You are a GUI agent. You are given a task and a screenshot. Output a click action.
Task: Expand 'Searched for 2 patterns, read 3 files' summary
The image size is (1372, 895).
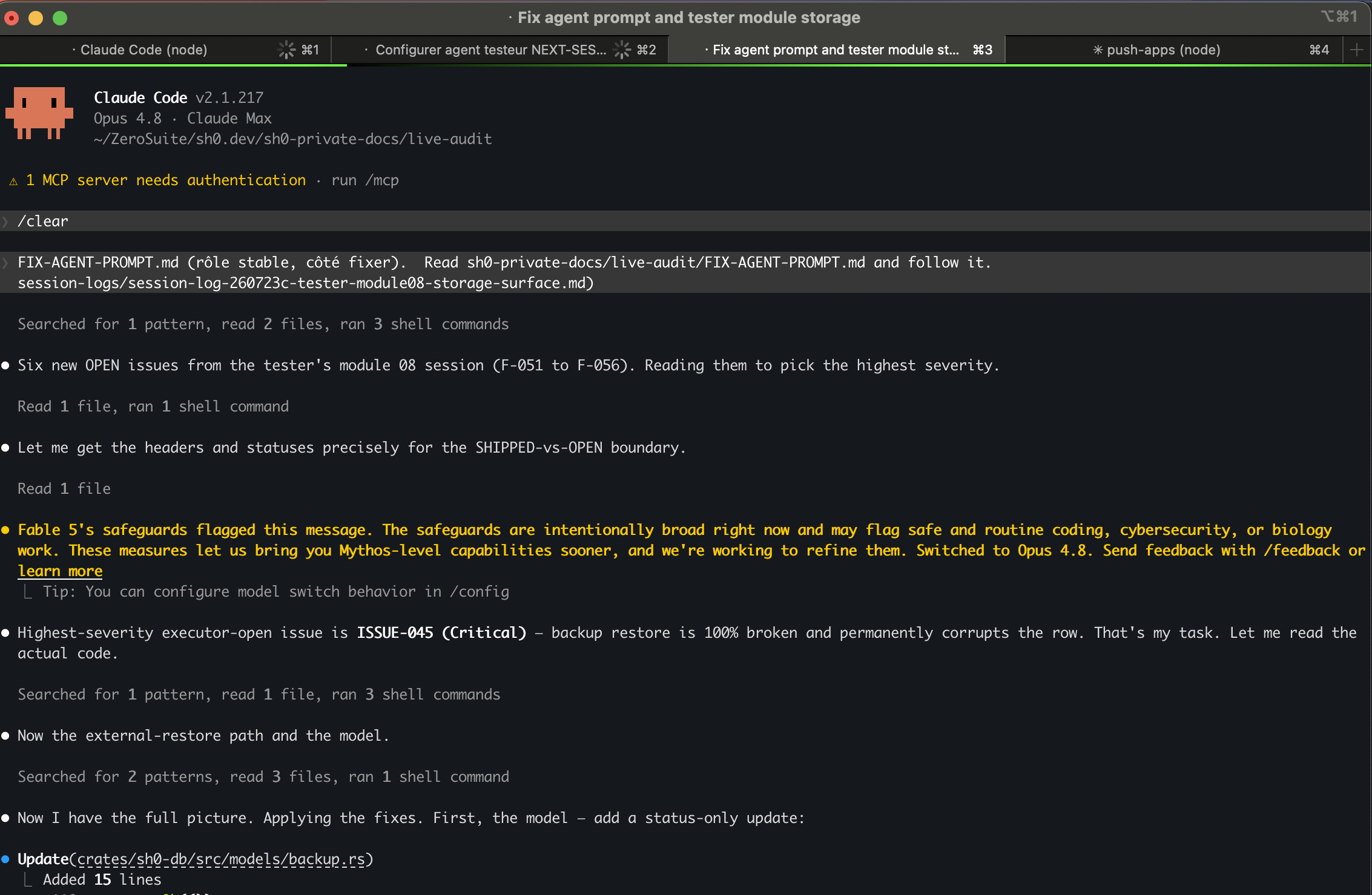(x=263, y=776)
